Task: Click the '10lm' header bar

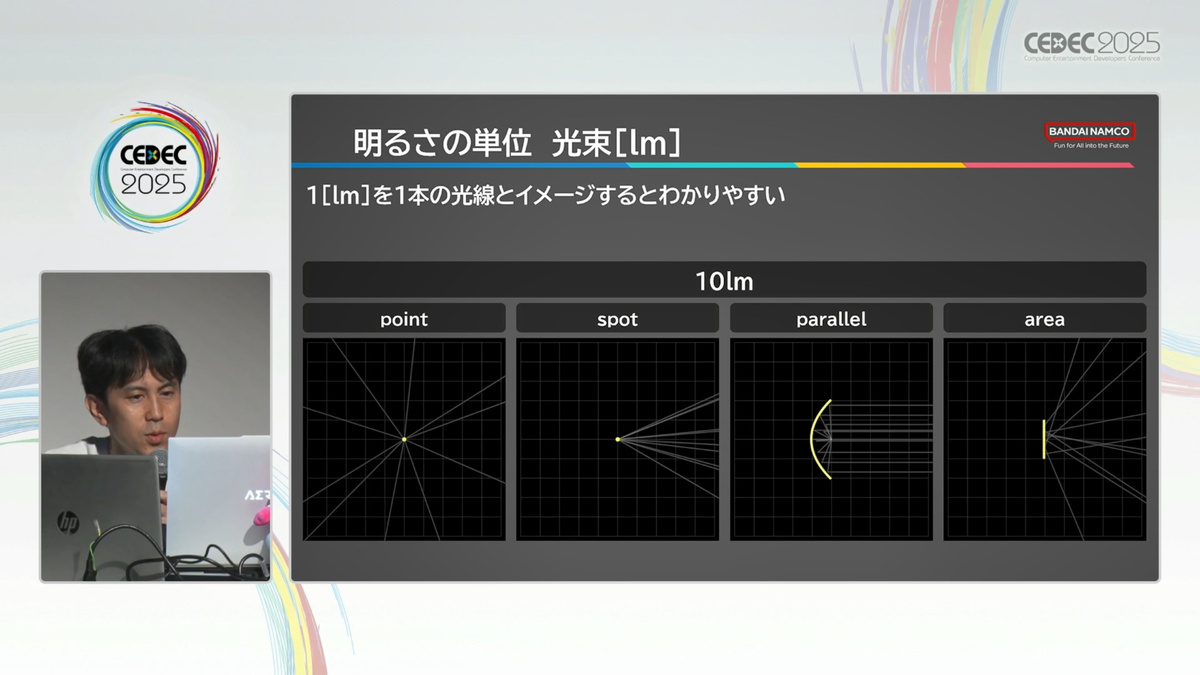Action: [724, 280]
